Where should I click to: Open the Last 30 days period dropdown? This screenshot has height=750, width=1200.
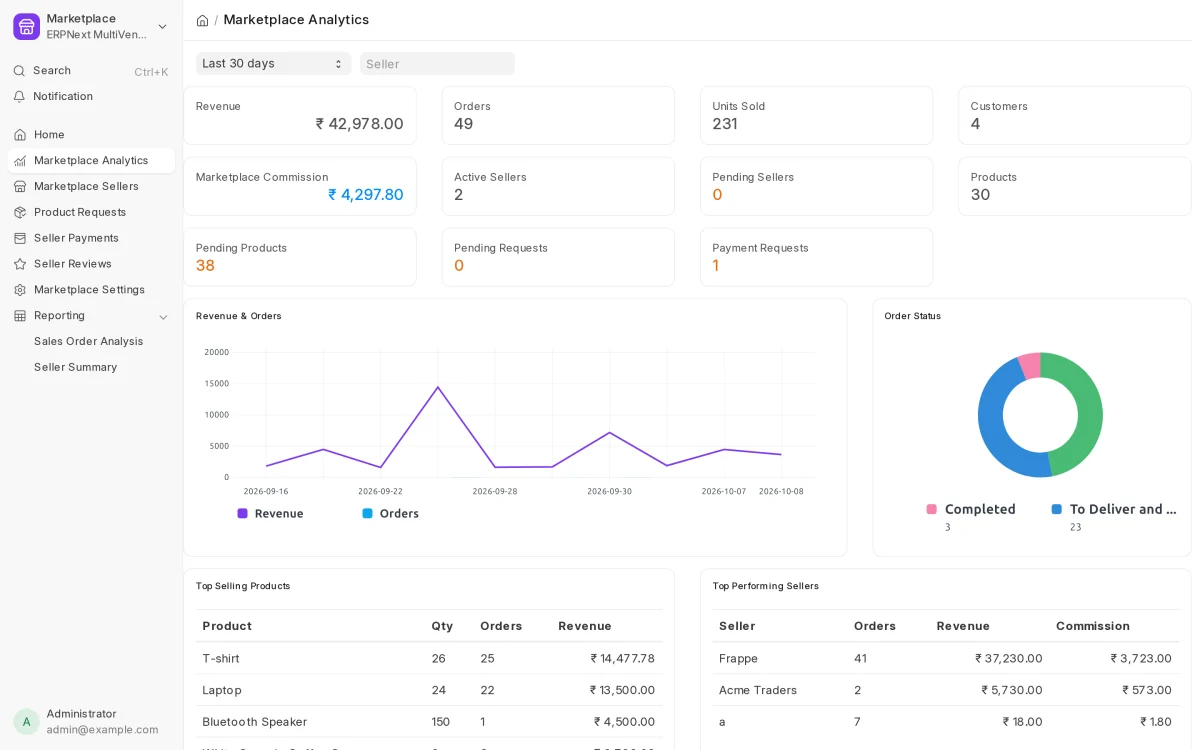point(273,64)
